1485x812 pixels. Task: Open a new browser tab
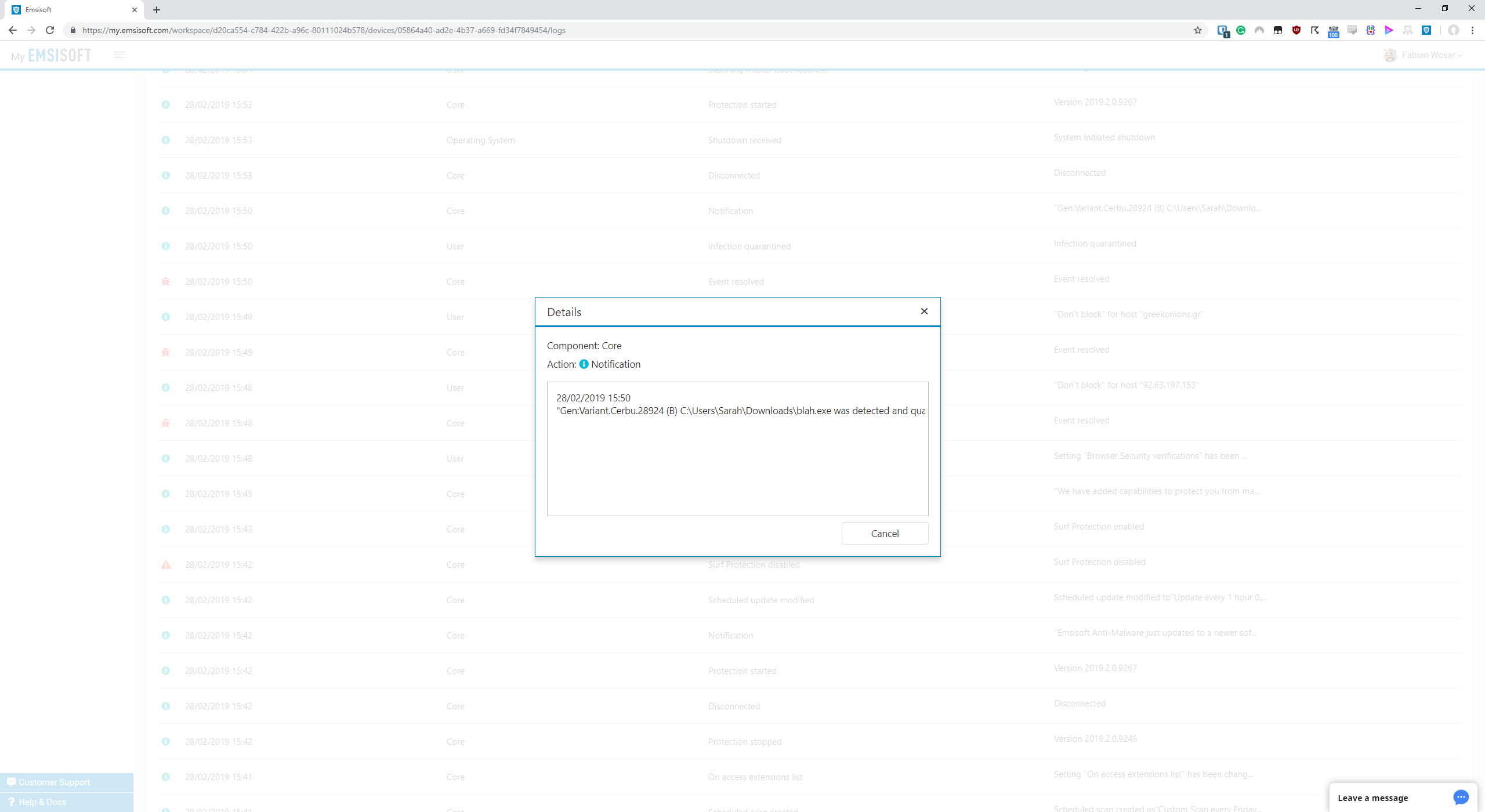157,10
